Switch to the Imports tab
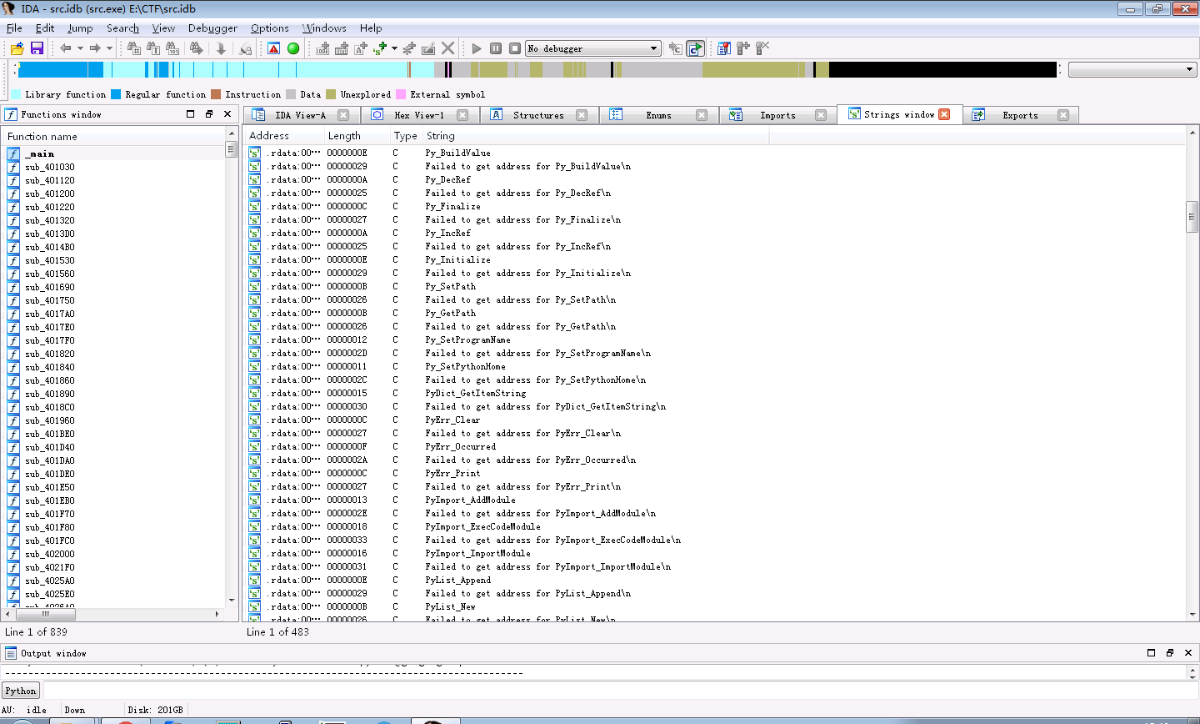 [777, 115]
